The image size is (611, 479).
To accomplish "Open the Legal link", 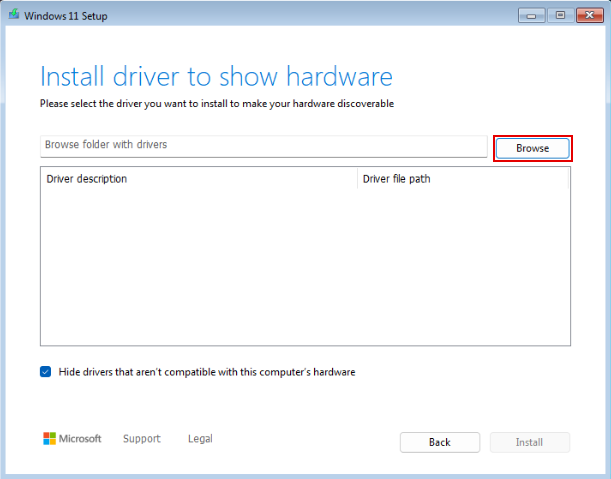I will (x=200, y=439).
